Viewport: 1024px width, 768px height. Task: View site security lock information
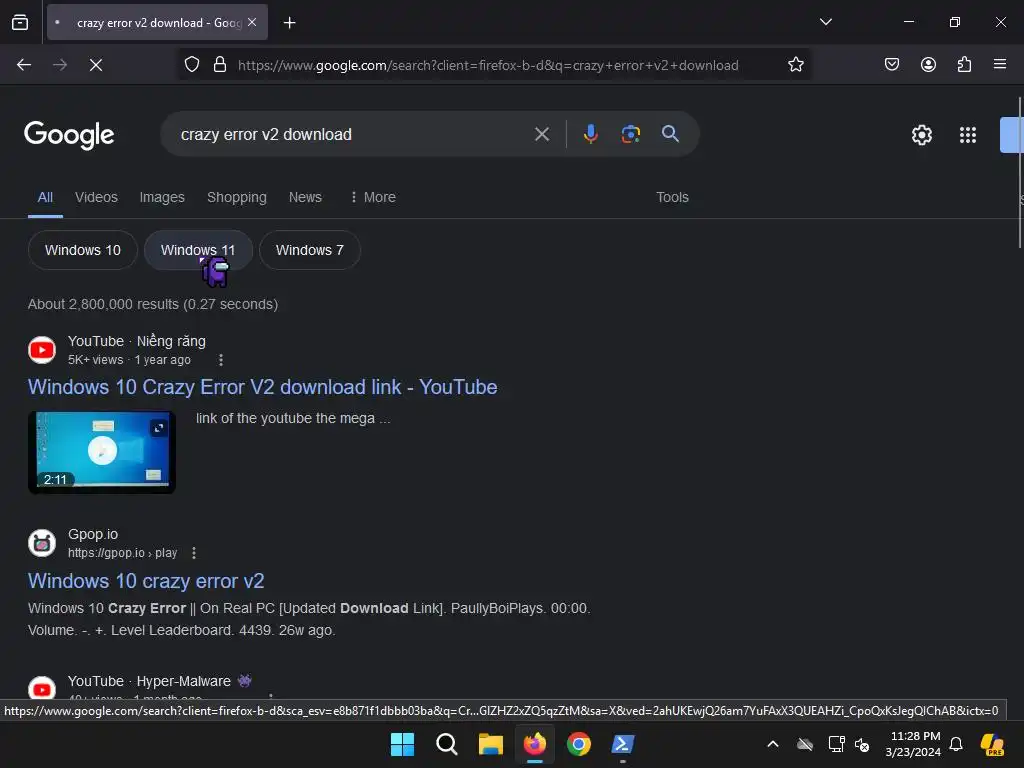(220, 65)
